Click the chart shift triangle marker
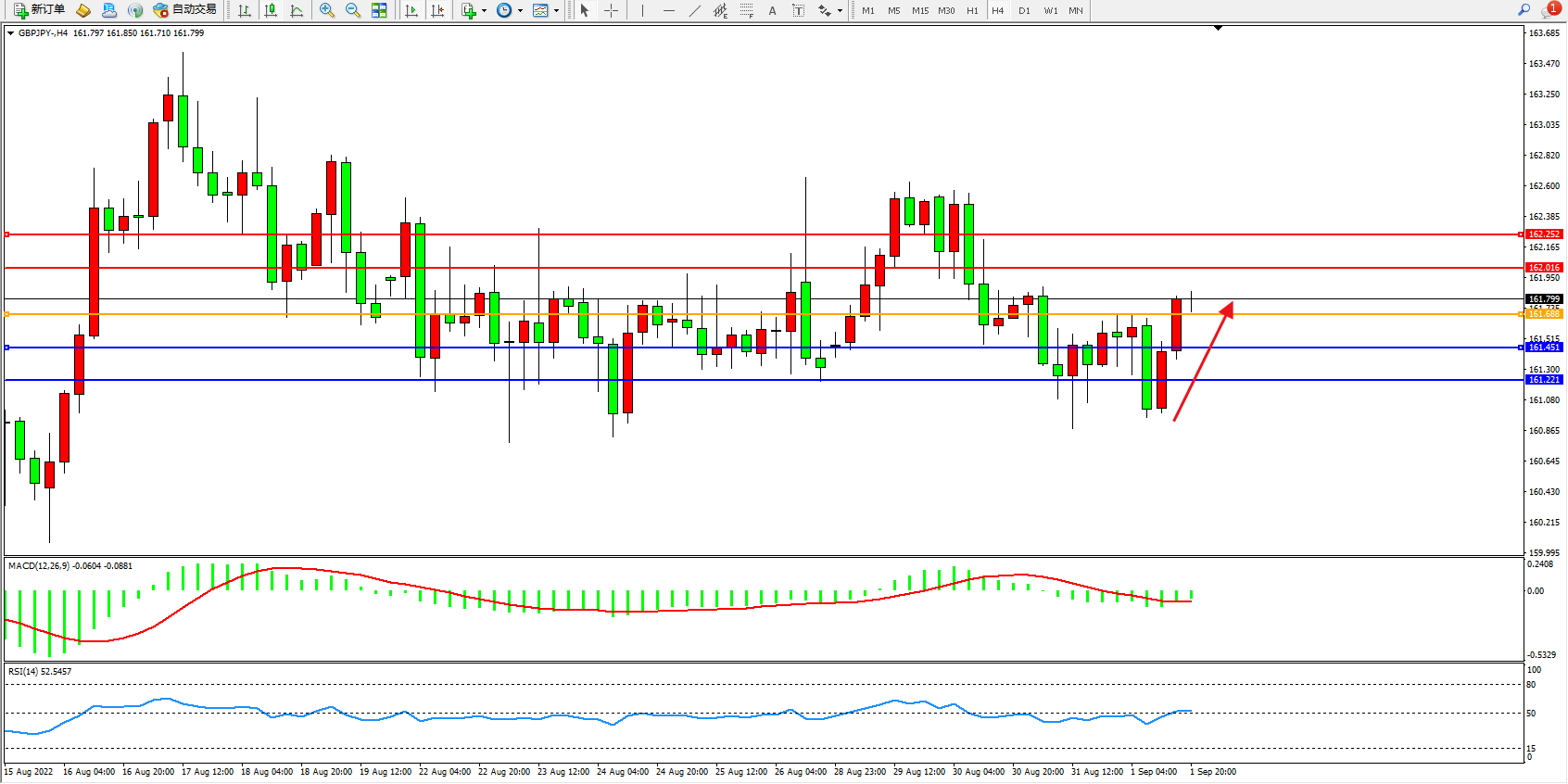Image resolution: width=1568 pixels, height=784 pixels. pos(1218,29)
